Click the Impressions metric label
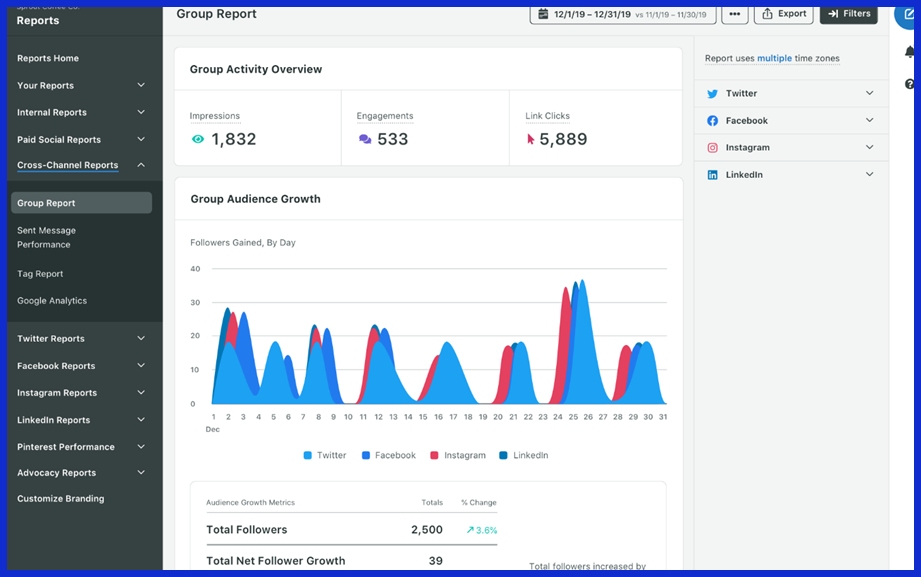Image resolution: width=921 pixels, height=577 pixels. click(x=215, y=116)
